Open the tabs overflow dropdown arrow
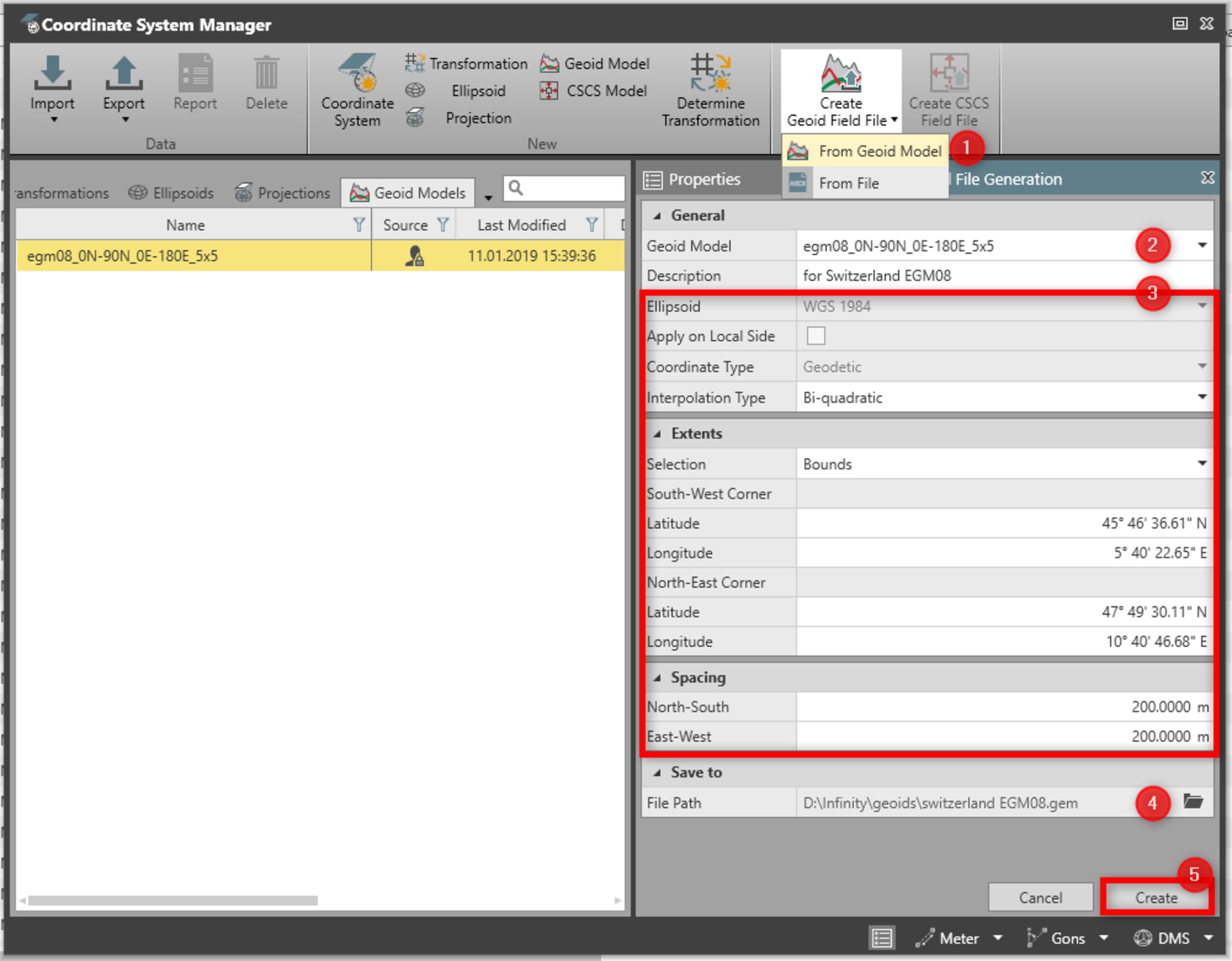The width and height of the screenshot is (1232, 961). [489, 198]
